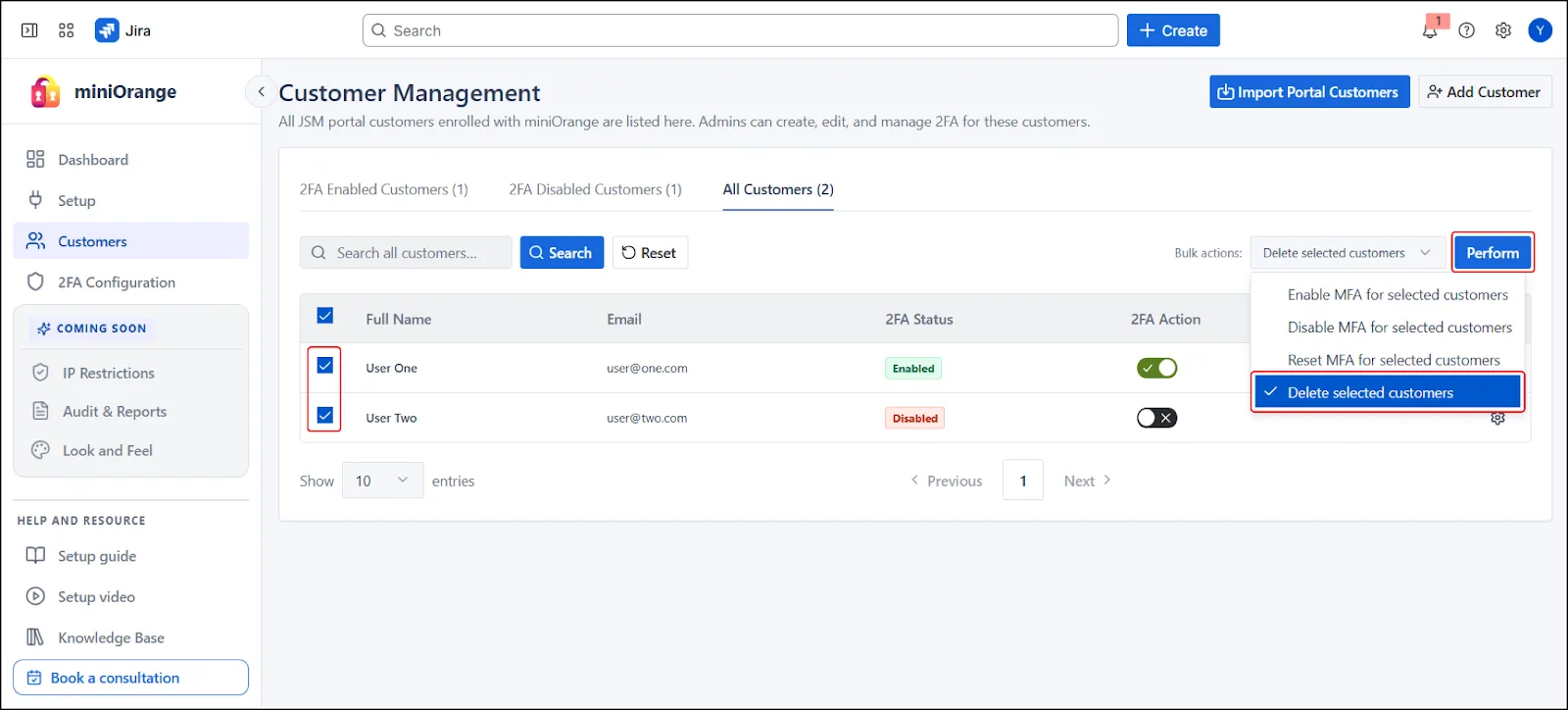Expand the Show entries count dropdown
The image size is (1568, 710).
coord(382,481)
